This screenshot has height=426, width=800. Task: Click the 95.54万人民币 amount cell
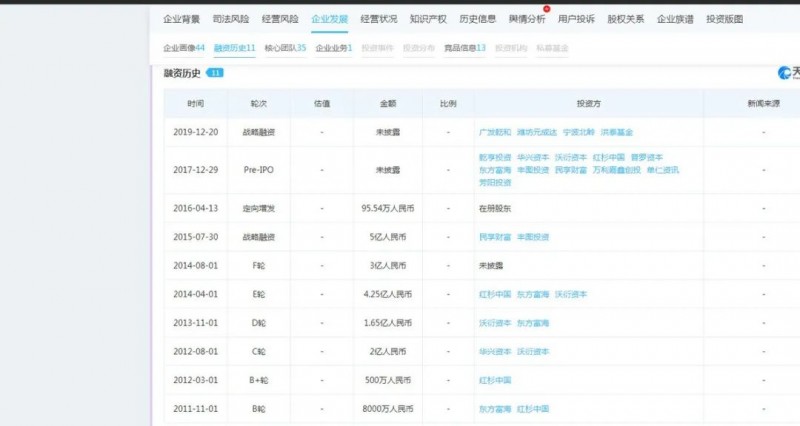point(388,209)
